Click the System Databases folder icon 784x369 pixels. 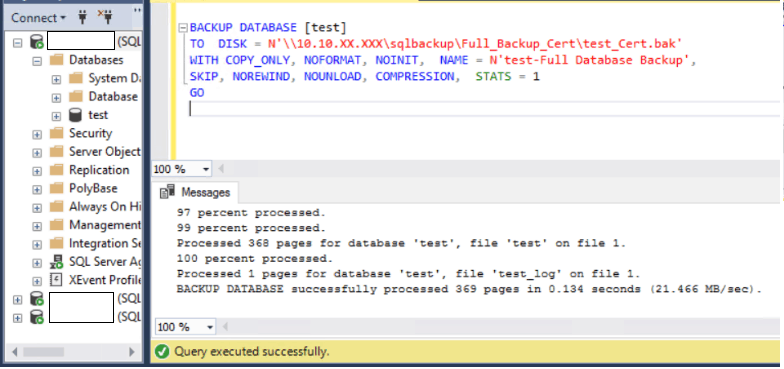76,78
